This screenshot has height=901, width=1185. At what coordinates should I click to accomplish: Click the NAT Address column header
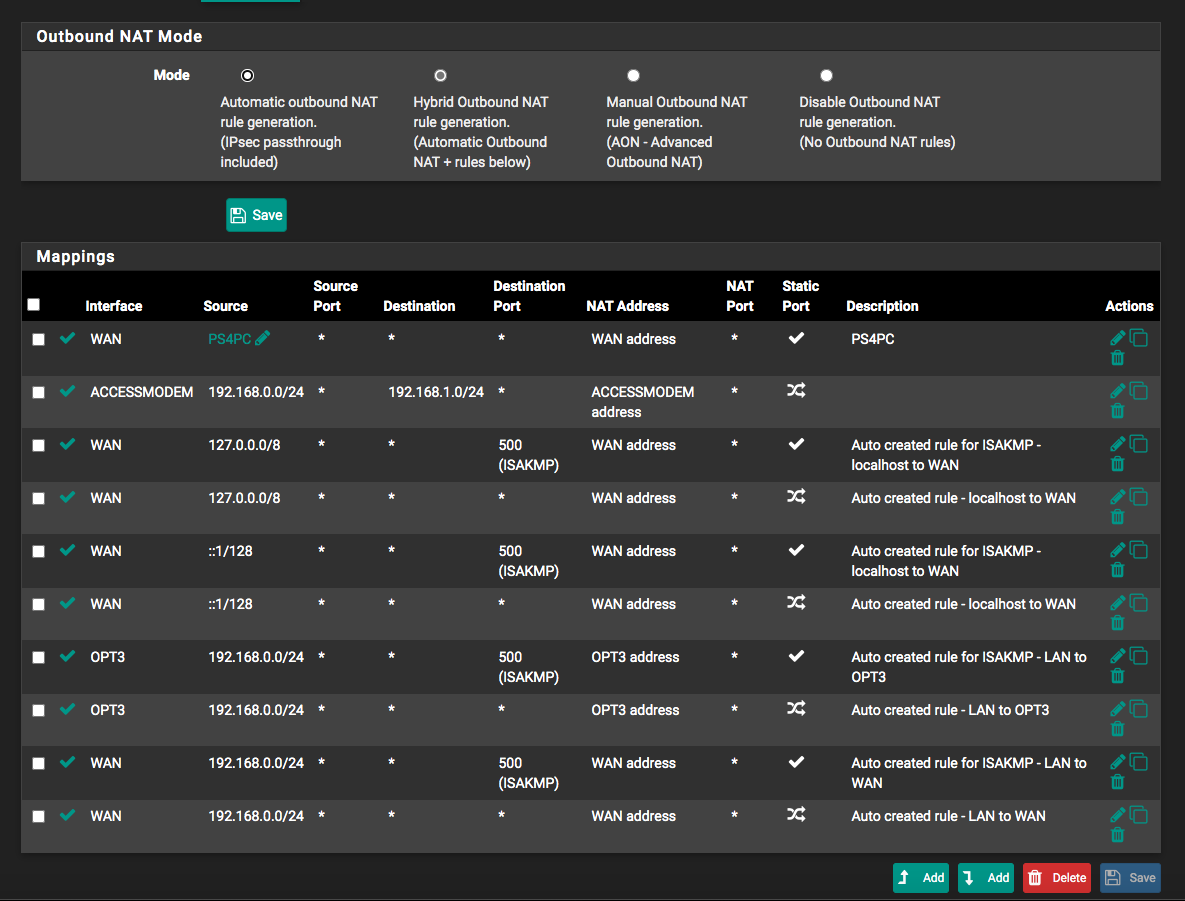(627, 306)
